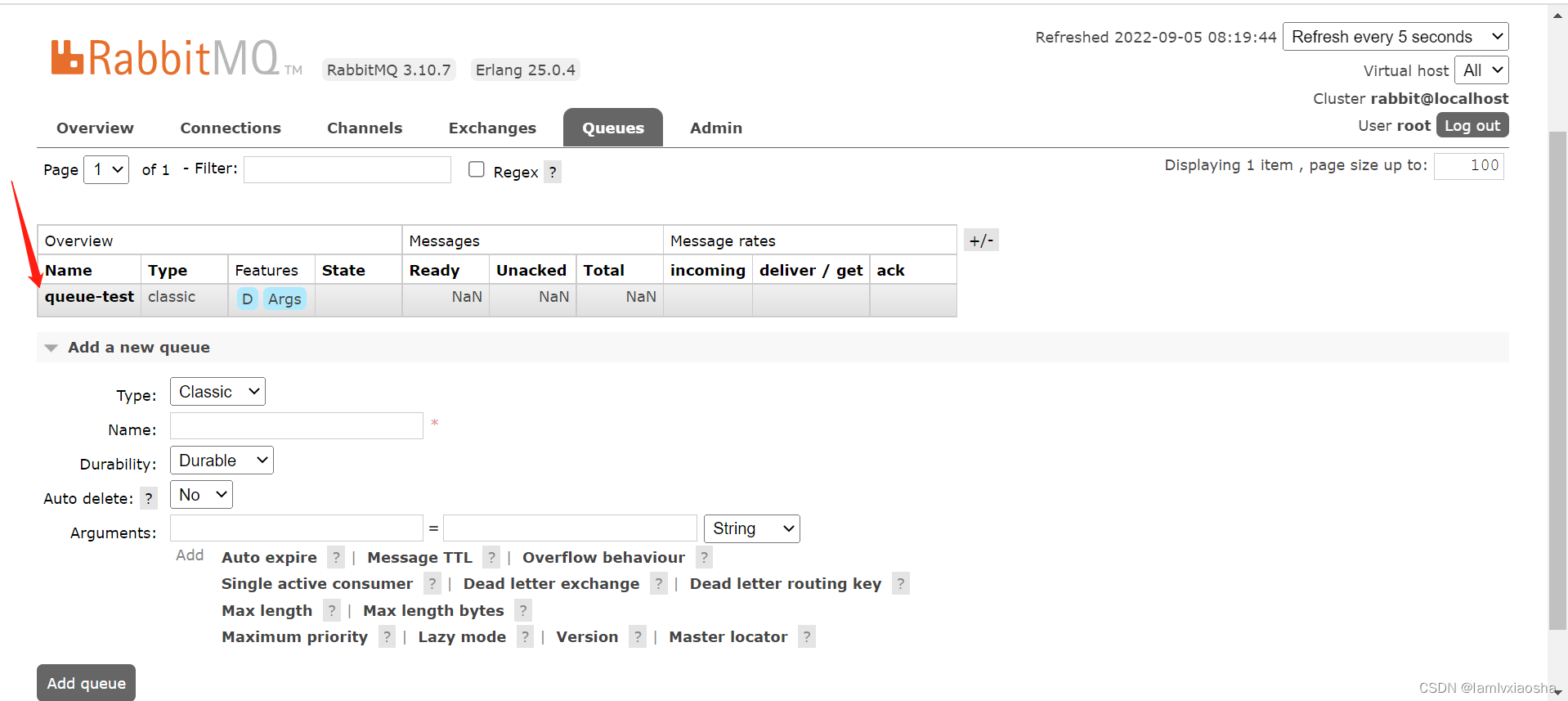Open the Durability dropdown
This screenshot has width=1568, height=701.
click(x=222, y=461)
